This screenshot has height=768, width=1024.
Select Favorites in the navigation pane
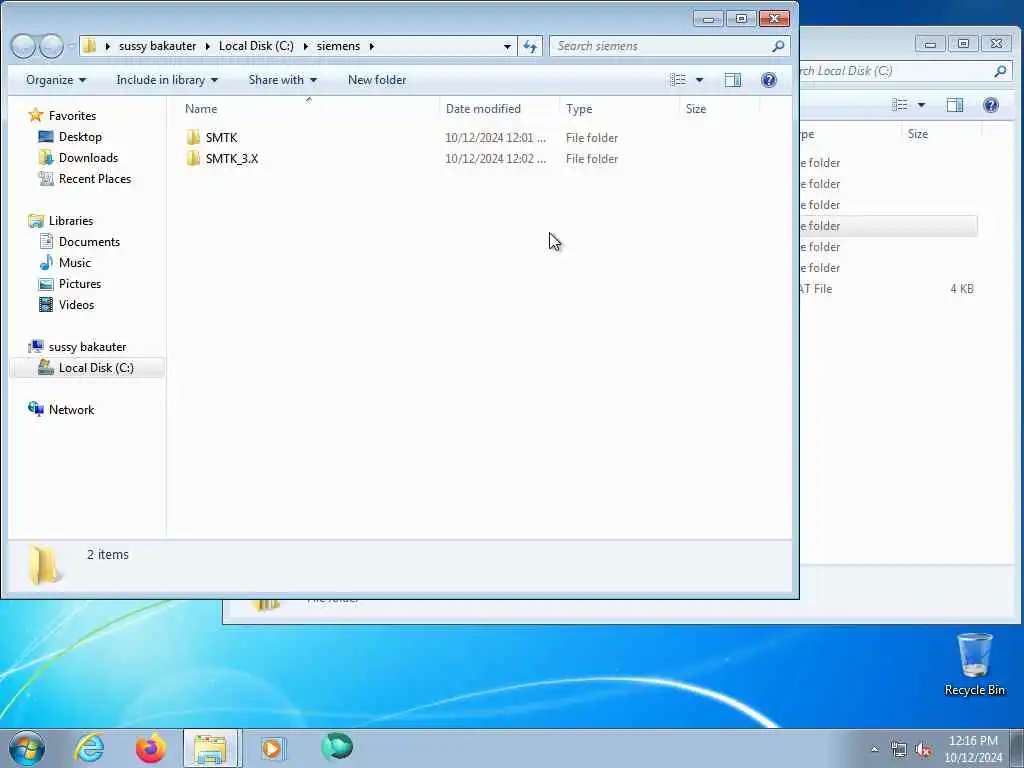(x=72, y=116)
